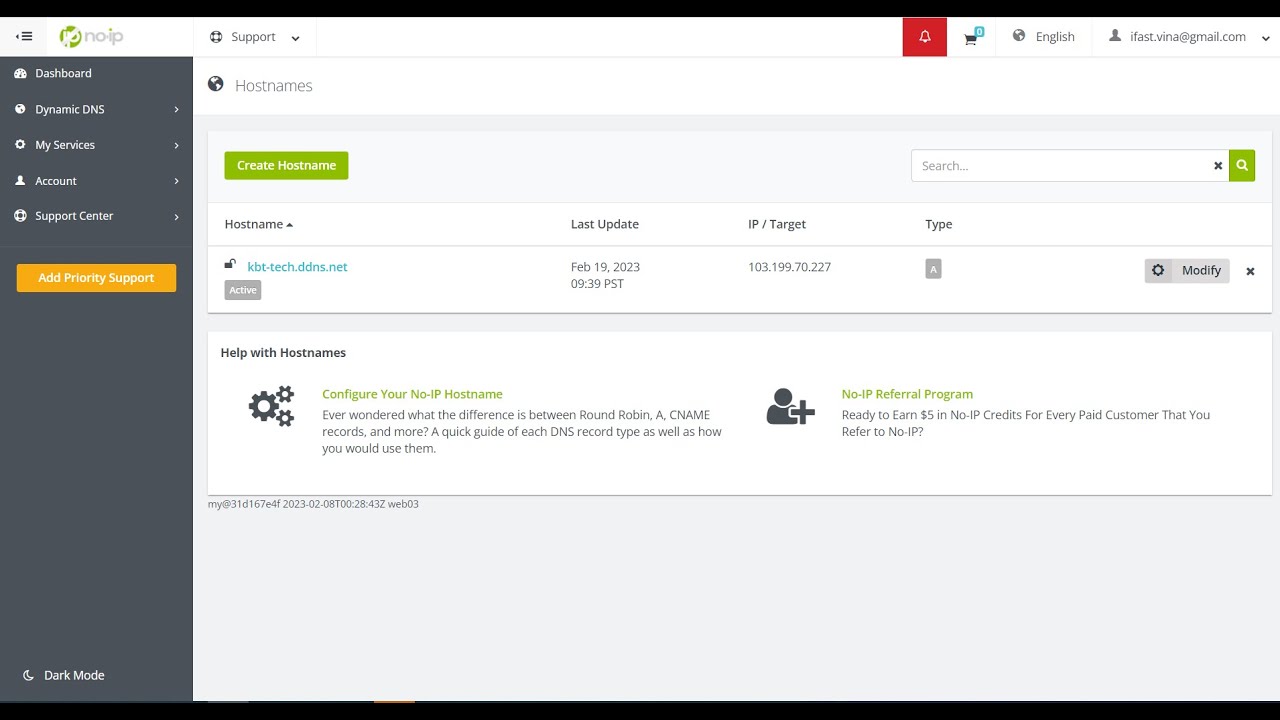Open the Support dropdown in the top bar
This screenshot has height=720, width=1280.
pos(255,37)
